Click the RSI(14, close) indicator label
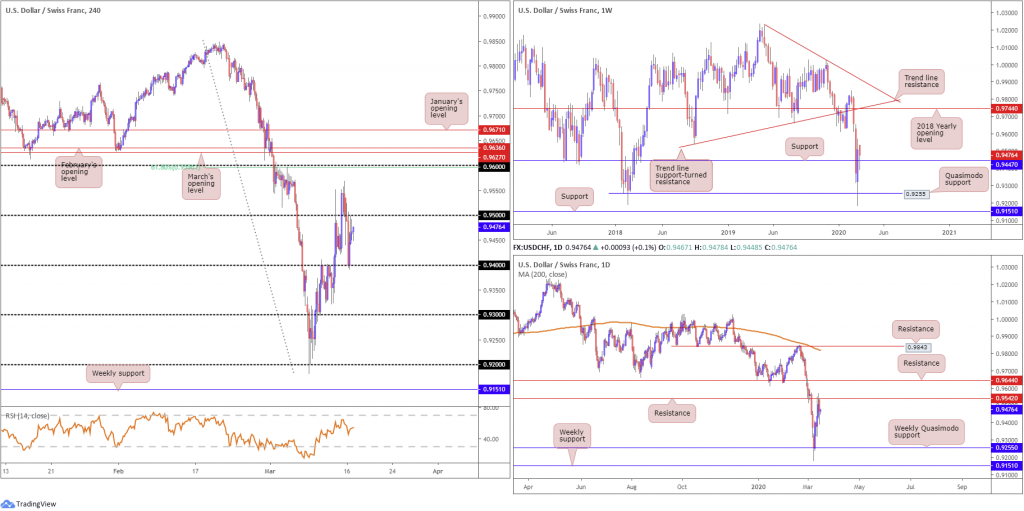 coord(27,415)
